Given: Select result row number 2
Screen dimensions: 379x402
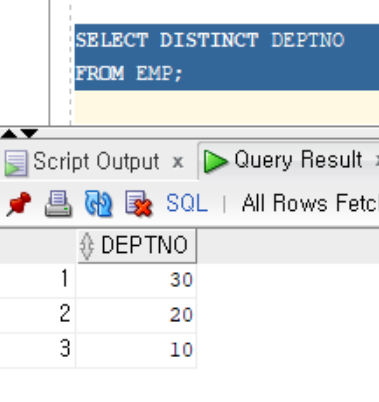Looking at the screenshot, I should click(x=37, y=314).
